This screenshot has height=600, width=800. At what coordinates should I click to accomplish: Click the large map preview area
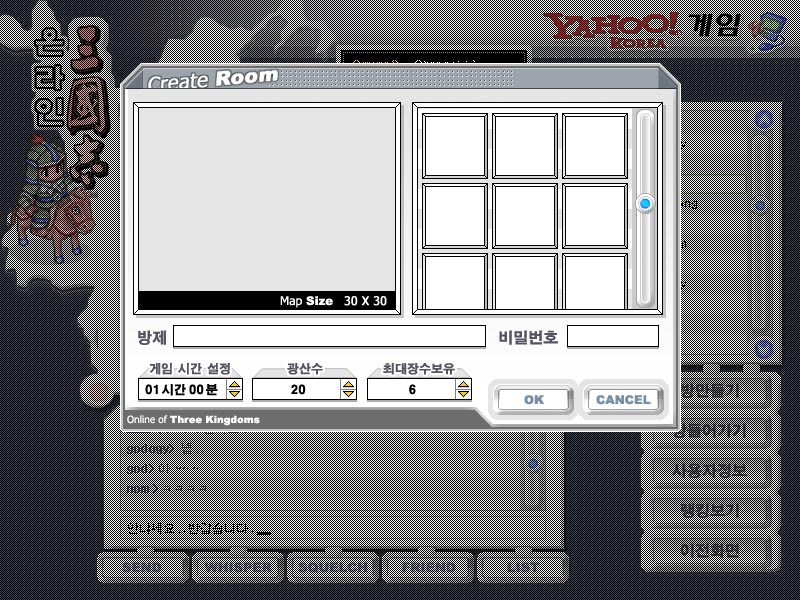tap(267, 198)
